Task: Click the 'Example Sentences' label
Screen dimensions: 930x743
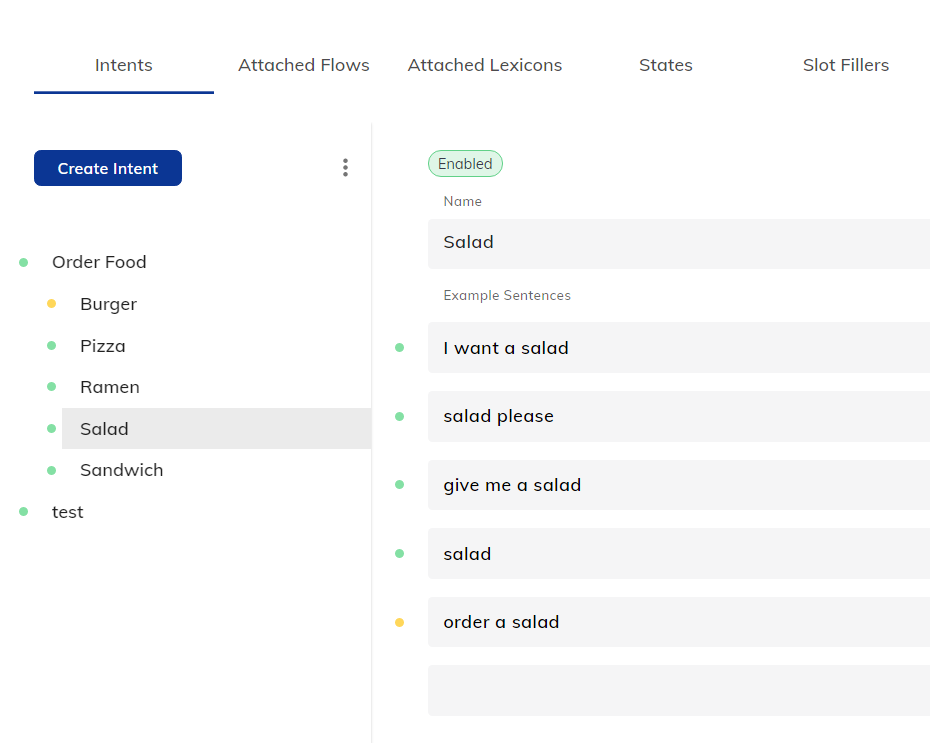Action: click(507, 295)
